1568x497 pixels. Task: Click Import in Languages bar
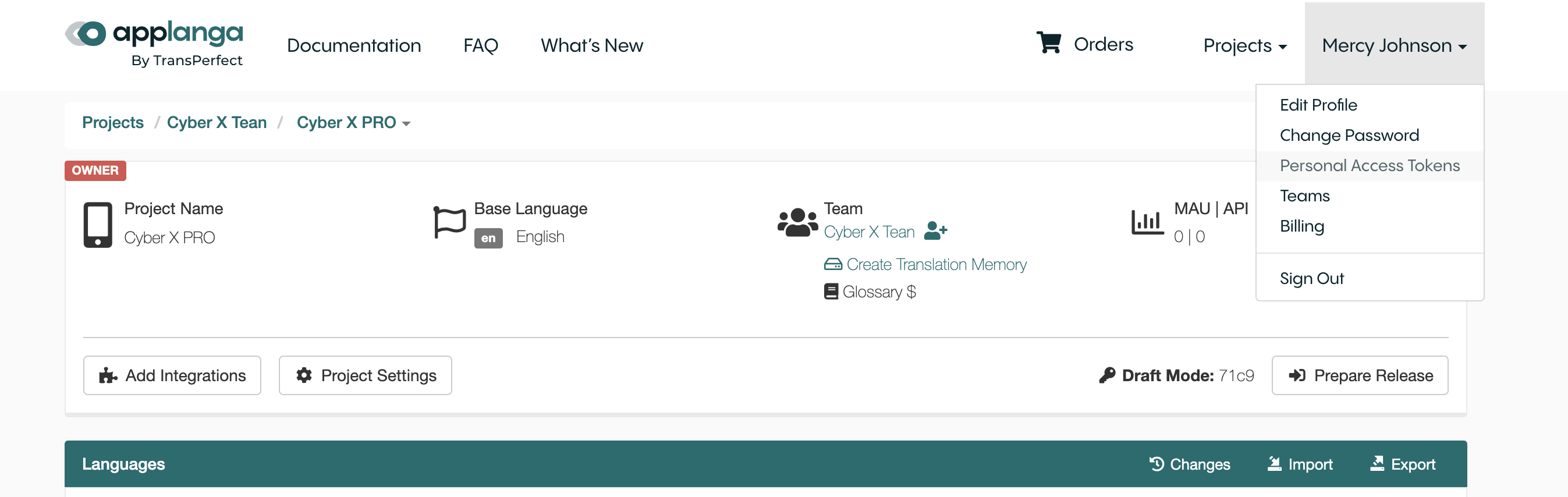[x=1300, y=464]
